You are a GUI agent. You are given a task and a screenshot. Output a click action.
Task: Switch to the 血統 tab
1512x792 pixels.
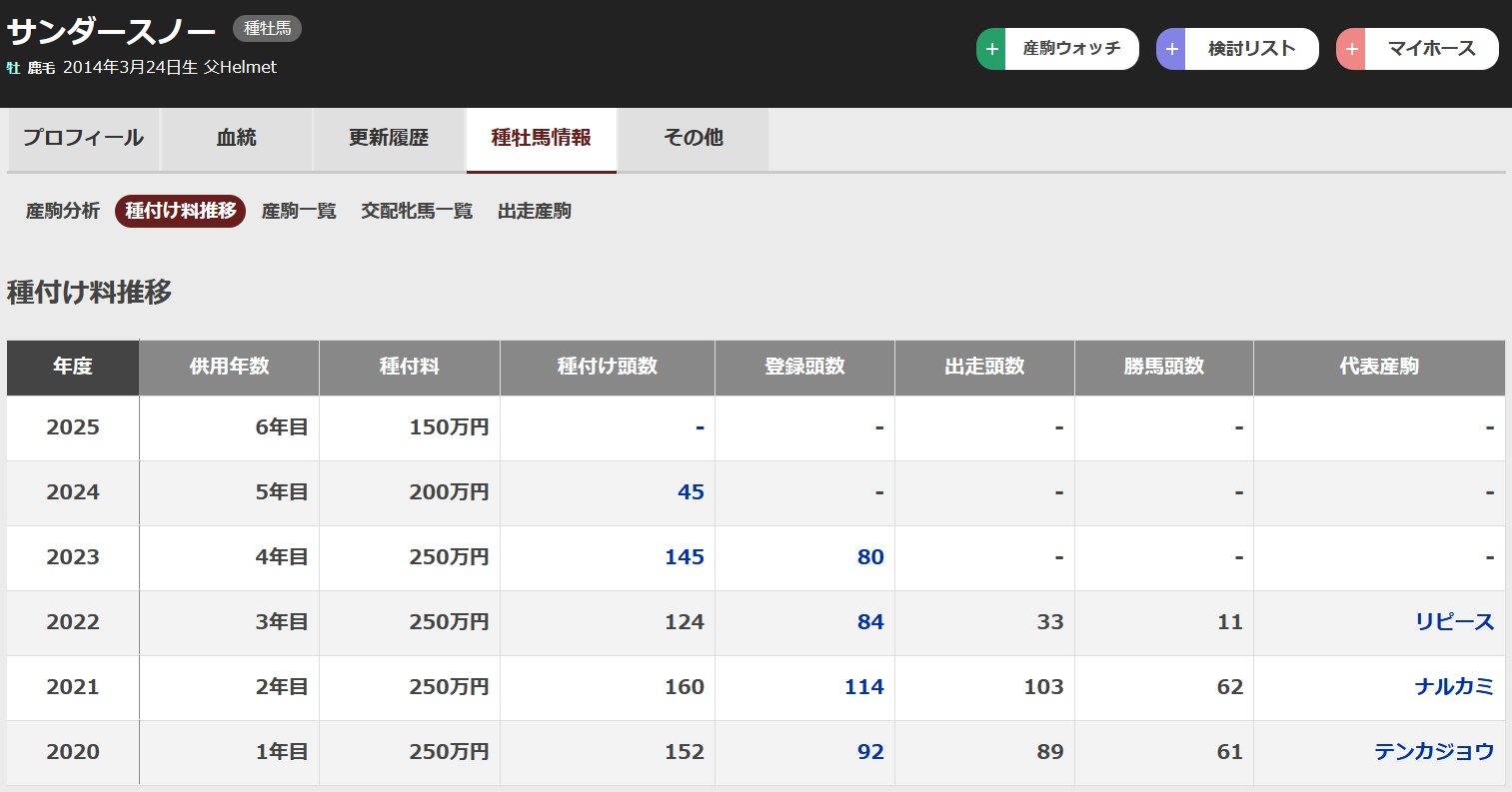pos(237,139)
